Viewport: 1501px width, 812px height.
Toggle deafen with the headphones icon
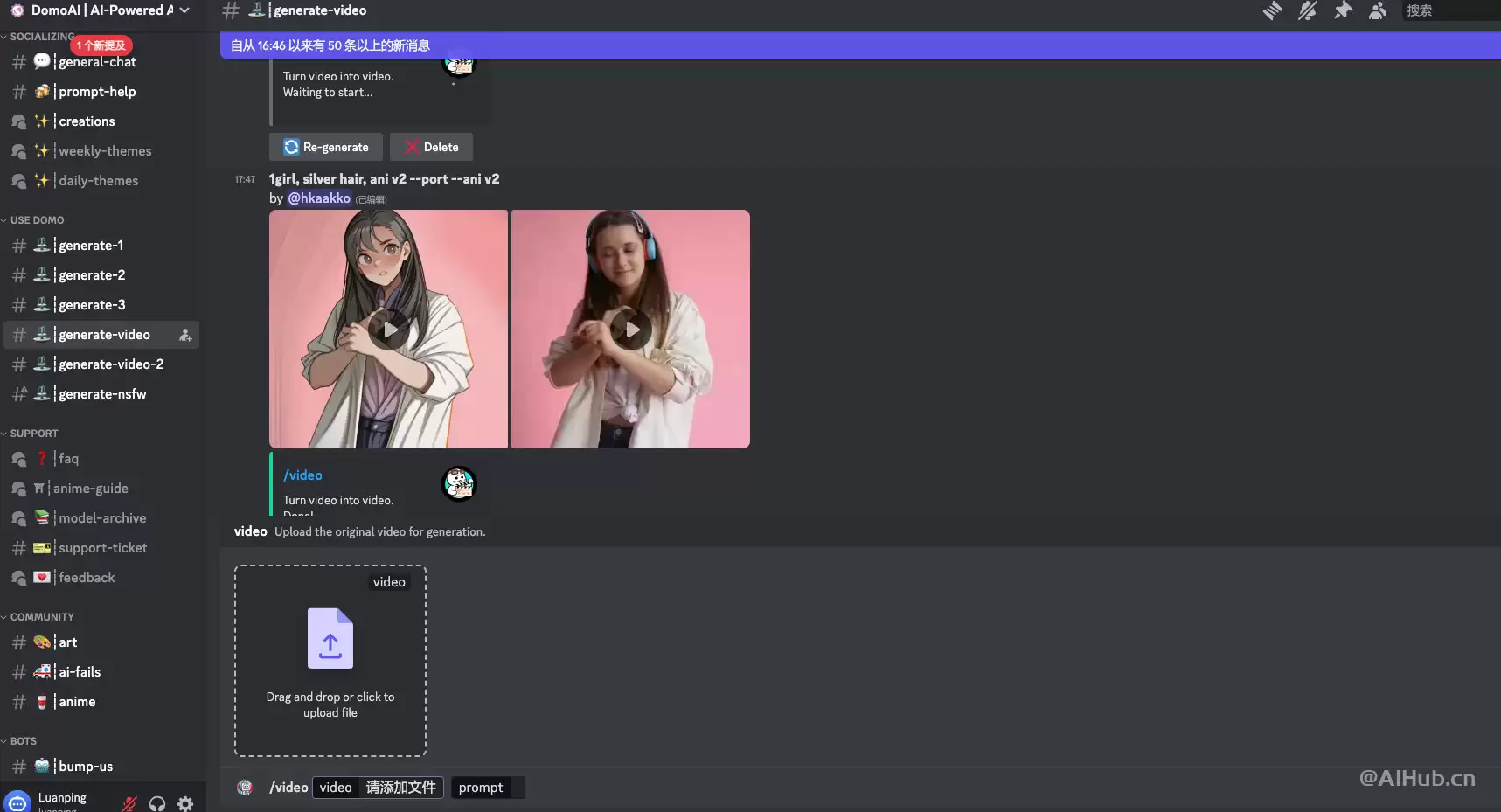[157, 803]
